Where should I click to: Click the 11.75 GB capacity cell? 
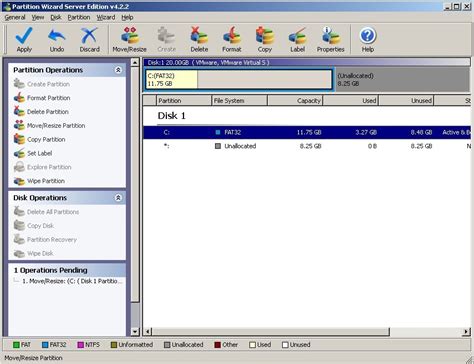pos(309,132)
